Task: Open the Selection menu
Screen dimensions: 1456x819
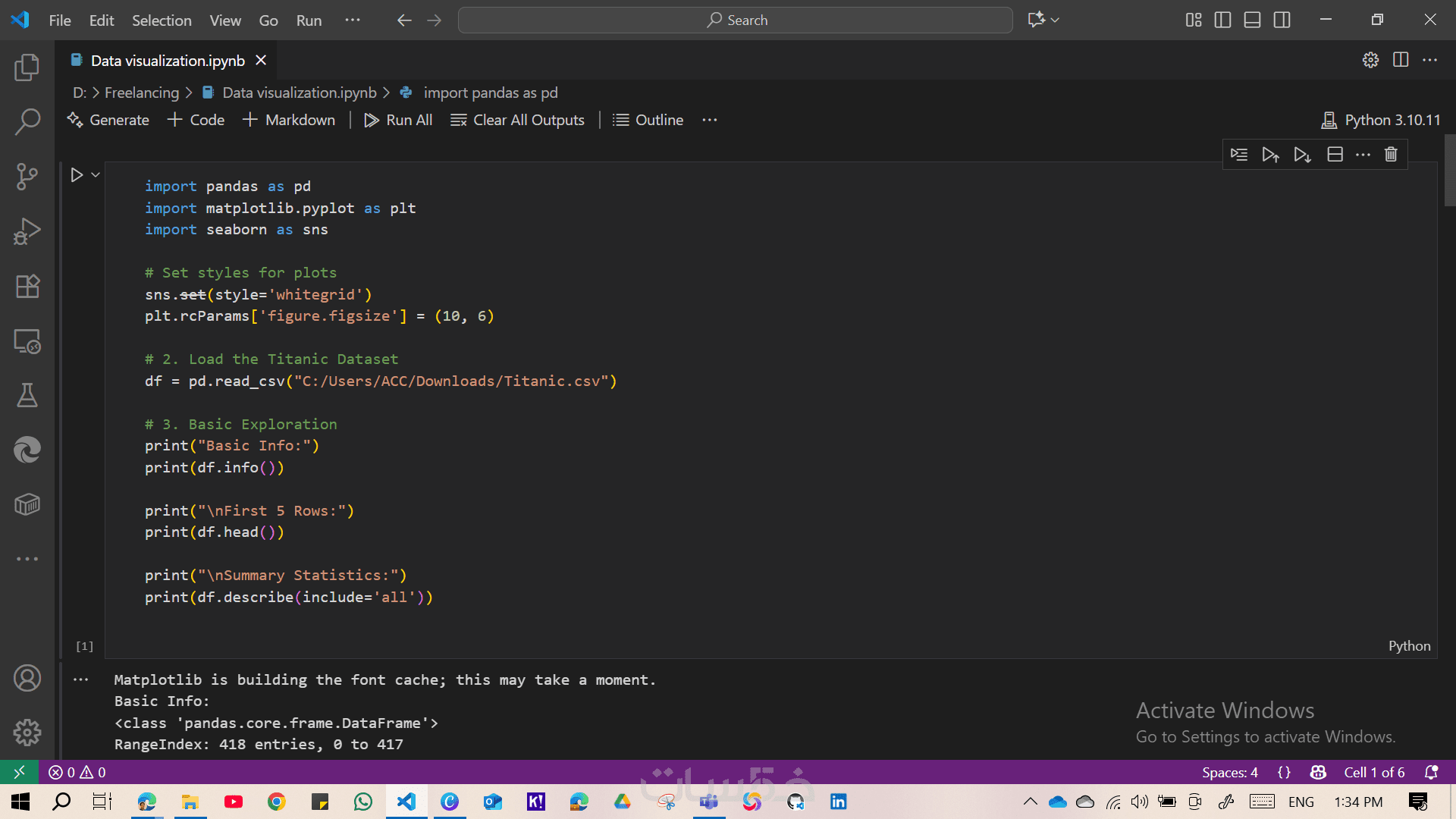Action: click(162, 20)
